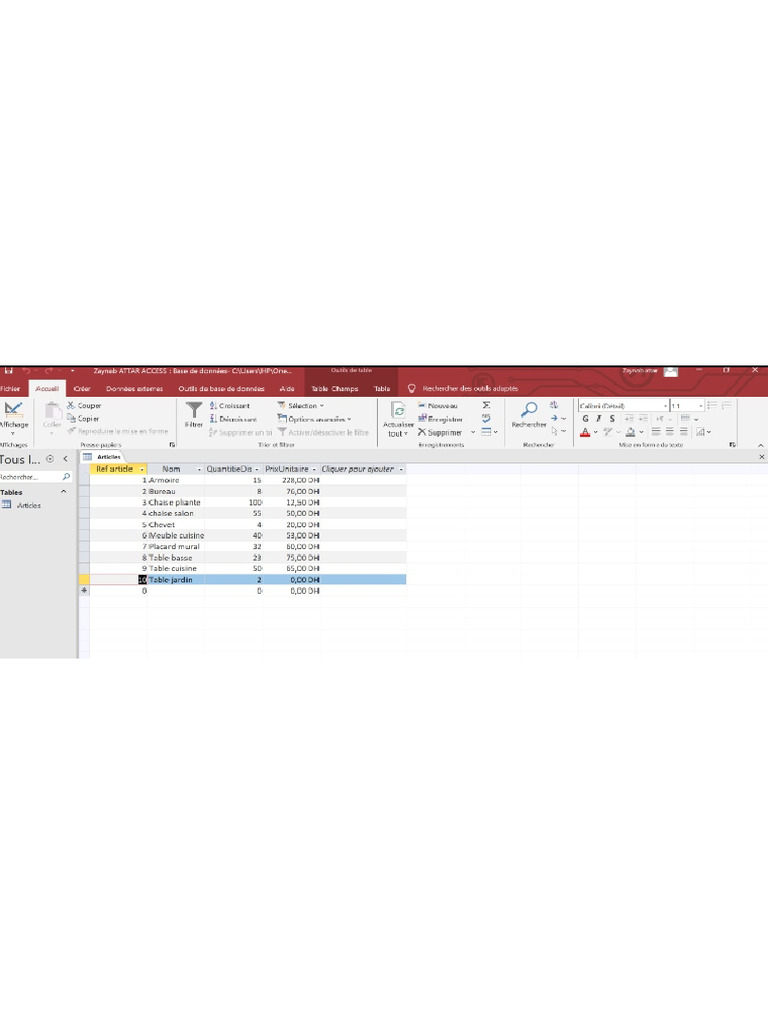768x1024 pixels.
Task: Open navigation pane options circle menu
Action: [50, 459]
